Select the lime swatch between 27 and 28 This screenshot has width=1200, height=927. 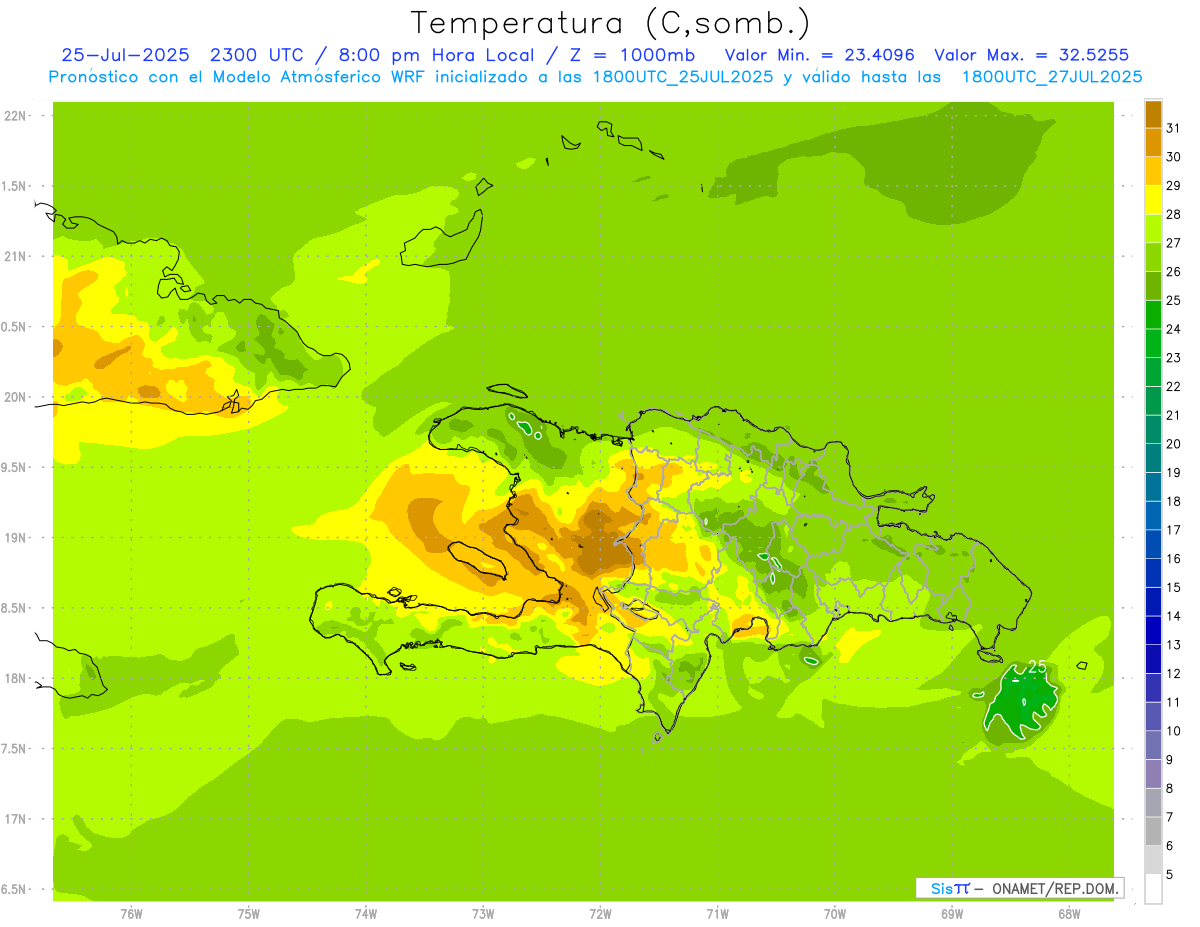[x=1153, y=229]
